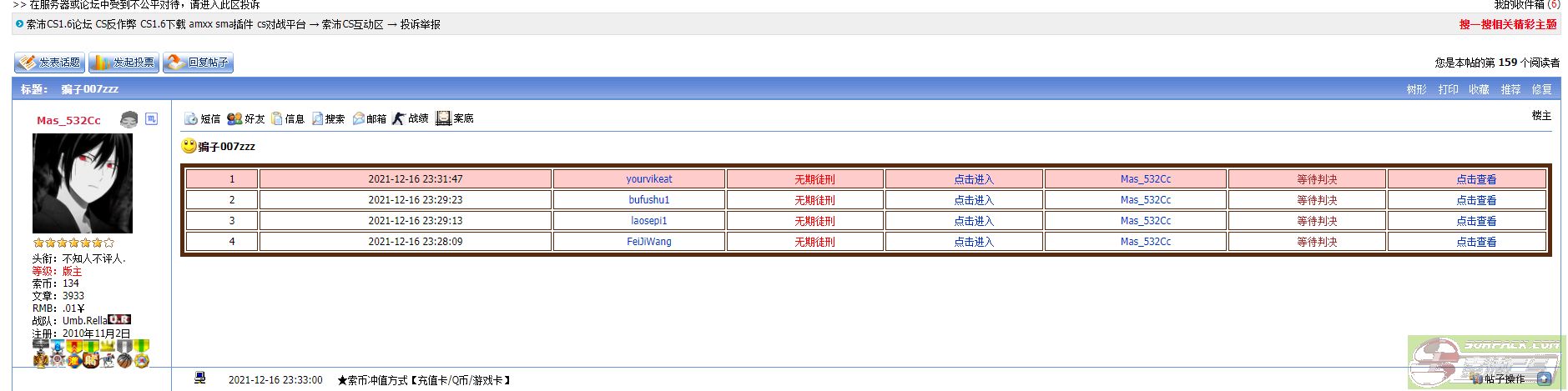Click 点击查看 in bufushu1 row
This screenshot has height=391, width=1568.
[x=1476, y=199]
